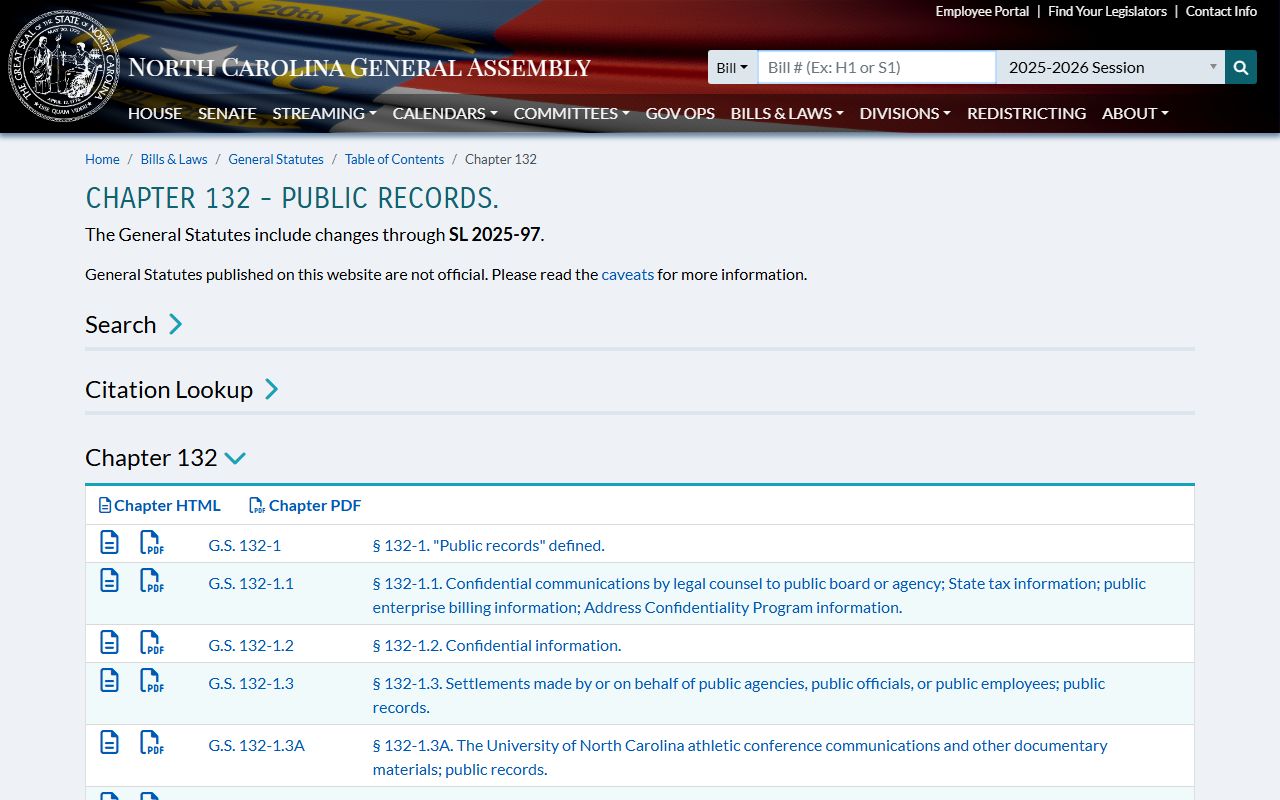
Task: Open the G.S. 132-1.3A citation link
Action: (x=256, y=745)
